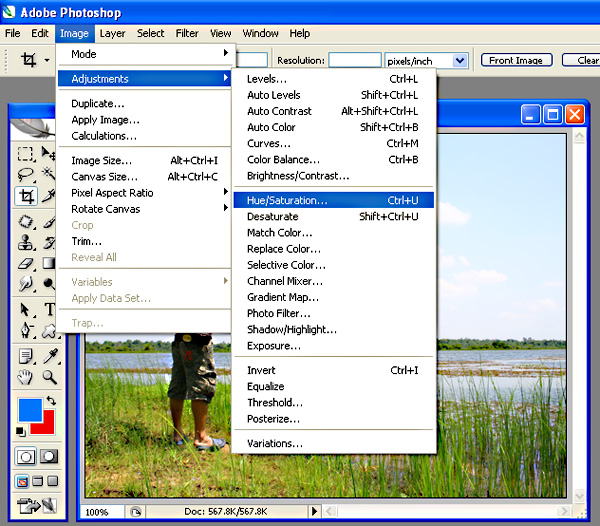Image resolution: width=600 pixels, height=526 pixels.
Task: Click Jump to ImageReady icon
Action: 36,506
